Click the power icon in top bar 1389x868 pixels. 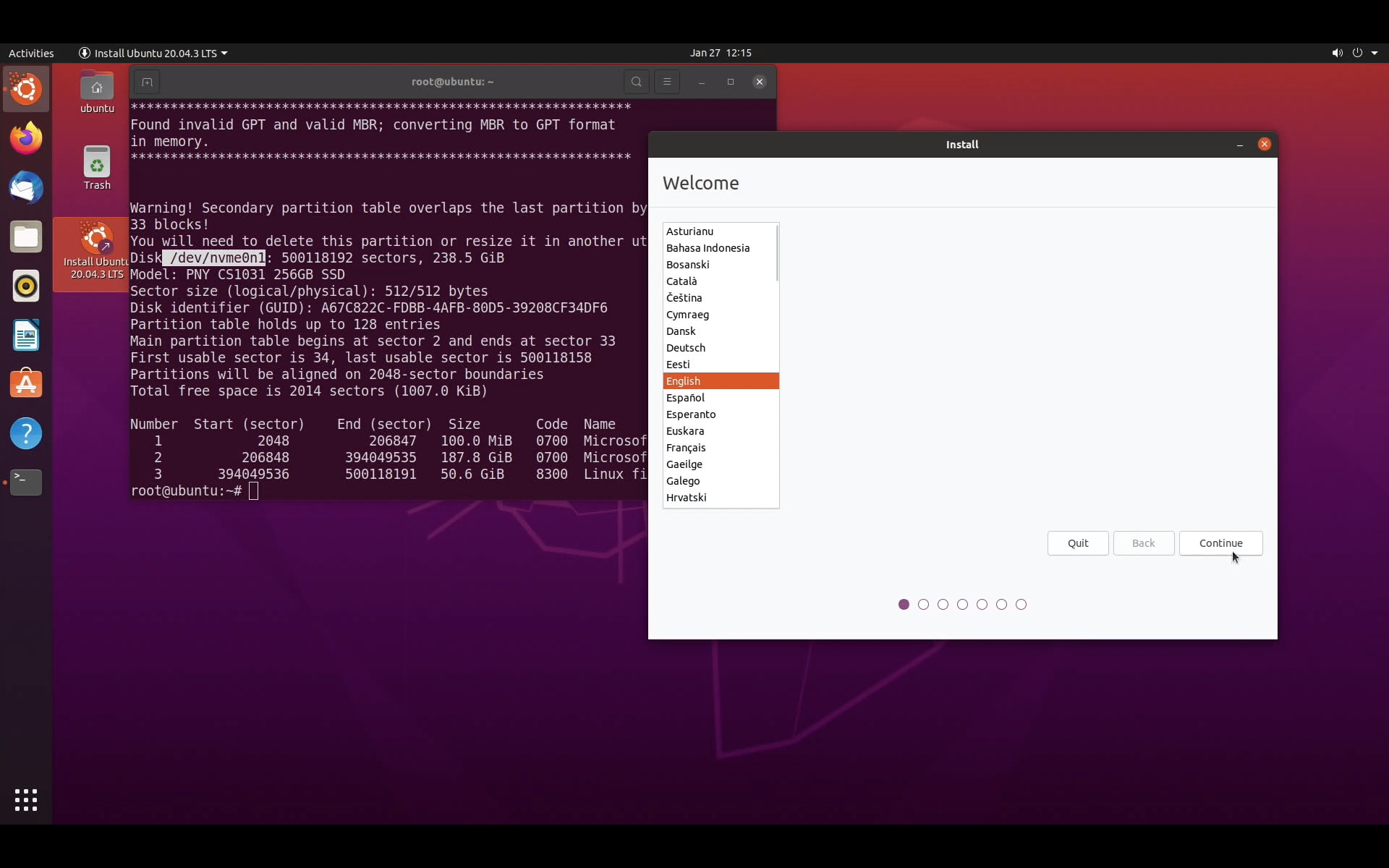pyautogui.click(x=1357, y=53)
